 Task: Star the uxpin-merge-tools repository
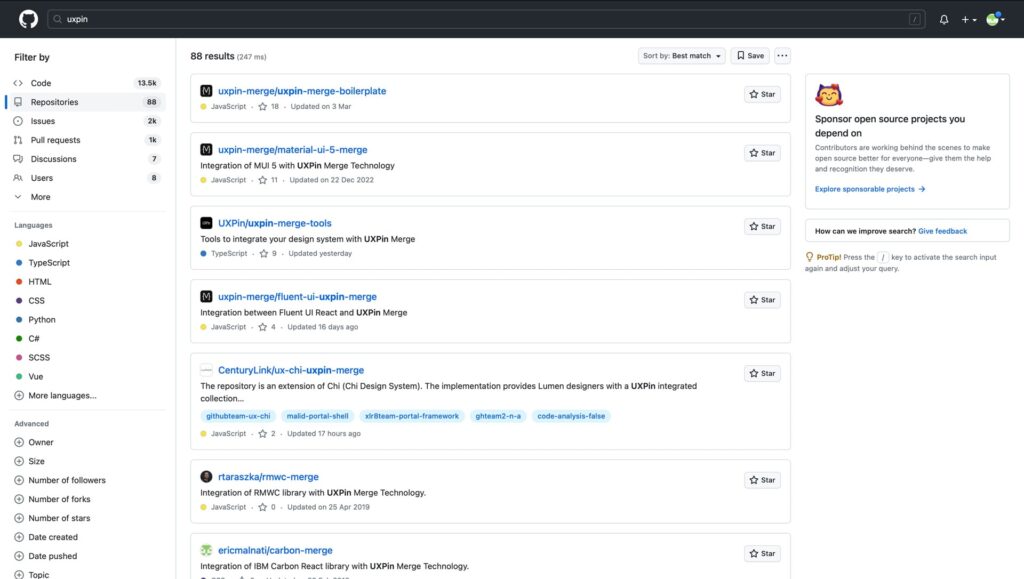click(x=762, y=227)
